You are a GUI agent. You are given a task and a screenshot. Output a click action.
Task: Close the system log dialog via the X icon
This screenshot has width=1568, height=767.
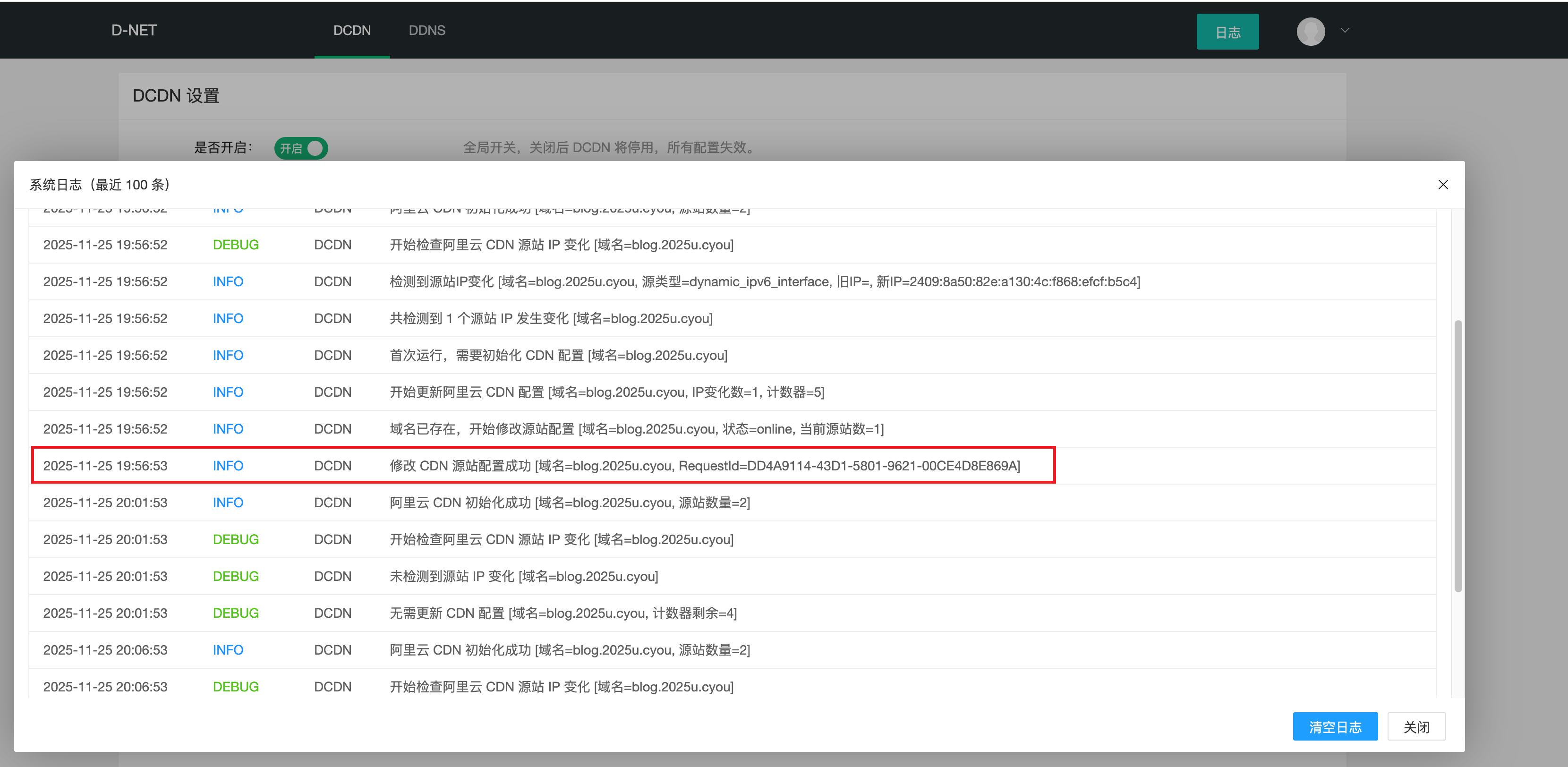coord(1443,185)
